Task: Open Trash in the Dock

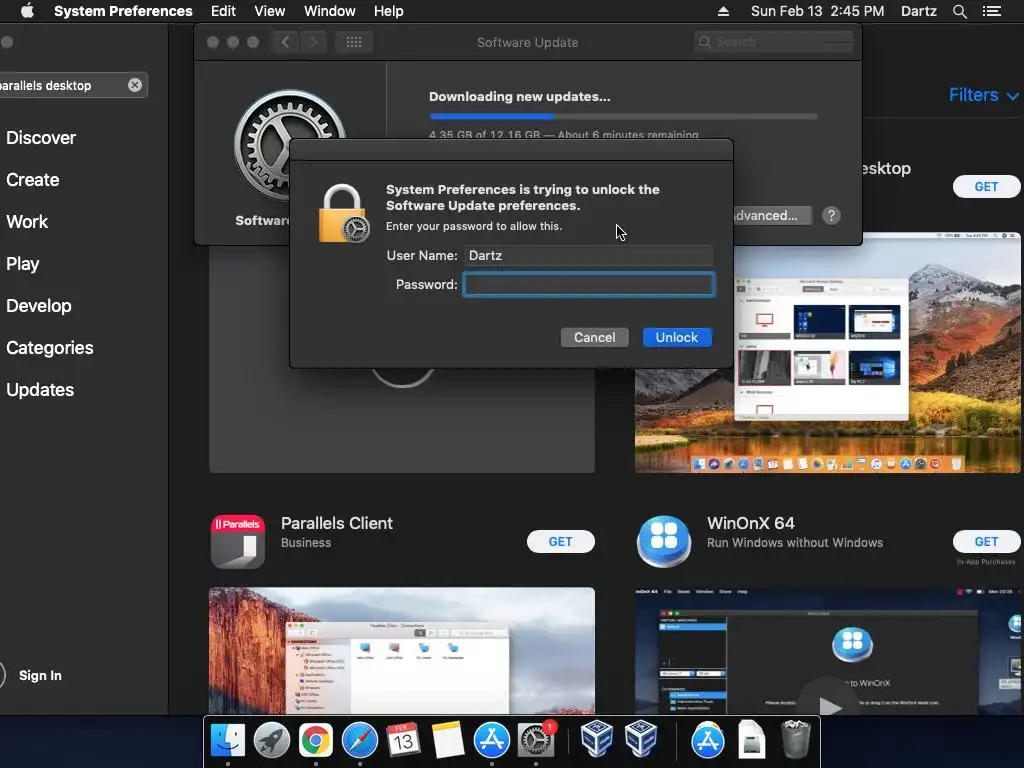Action: (x=795, y=740)
